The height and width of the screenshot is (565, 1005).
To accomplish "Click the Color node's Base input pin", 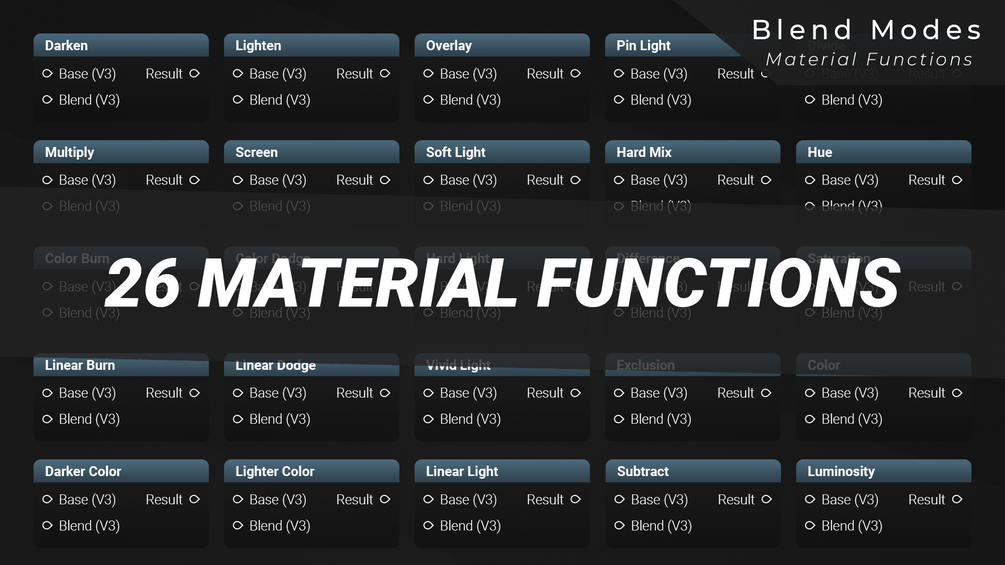I will coord(810,393).
